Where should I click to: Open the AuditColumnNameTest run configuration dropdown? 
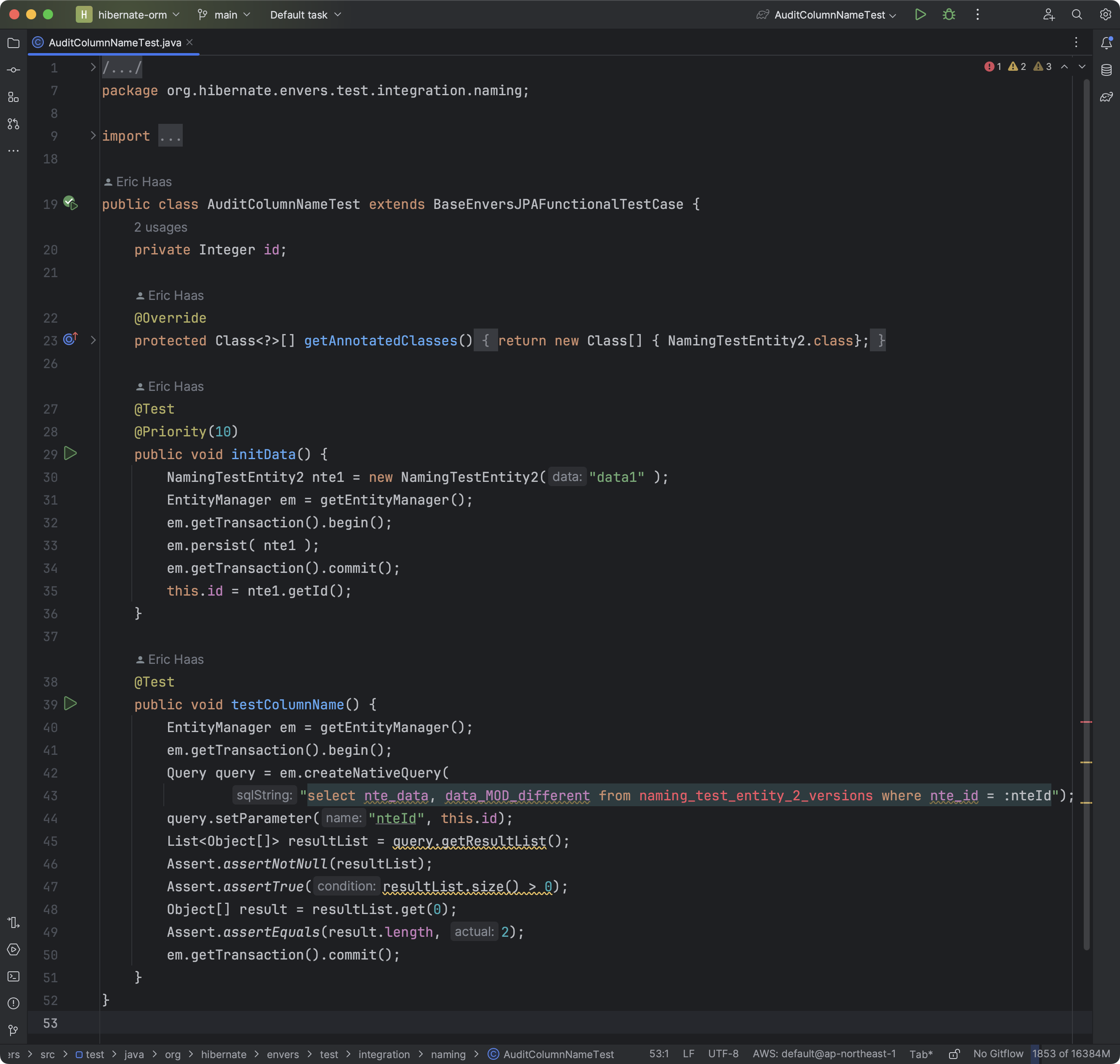point(834,15)
